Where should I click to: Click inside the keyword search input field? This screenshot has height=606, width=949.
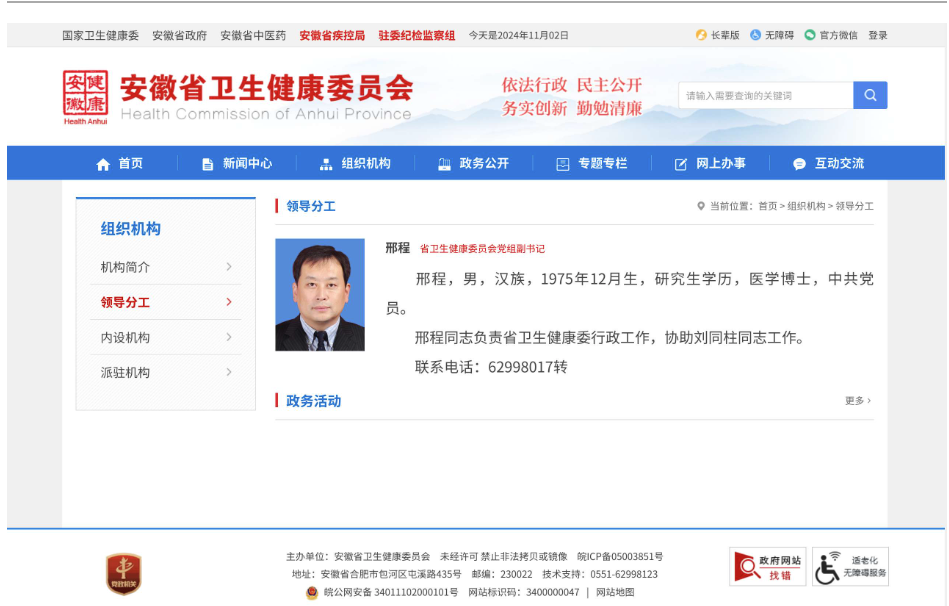pyautogui.click(x=765, y=94)
